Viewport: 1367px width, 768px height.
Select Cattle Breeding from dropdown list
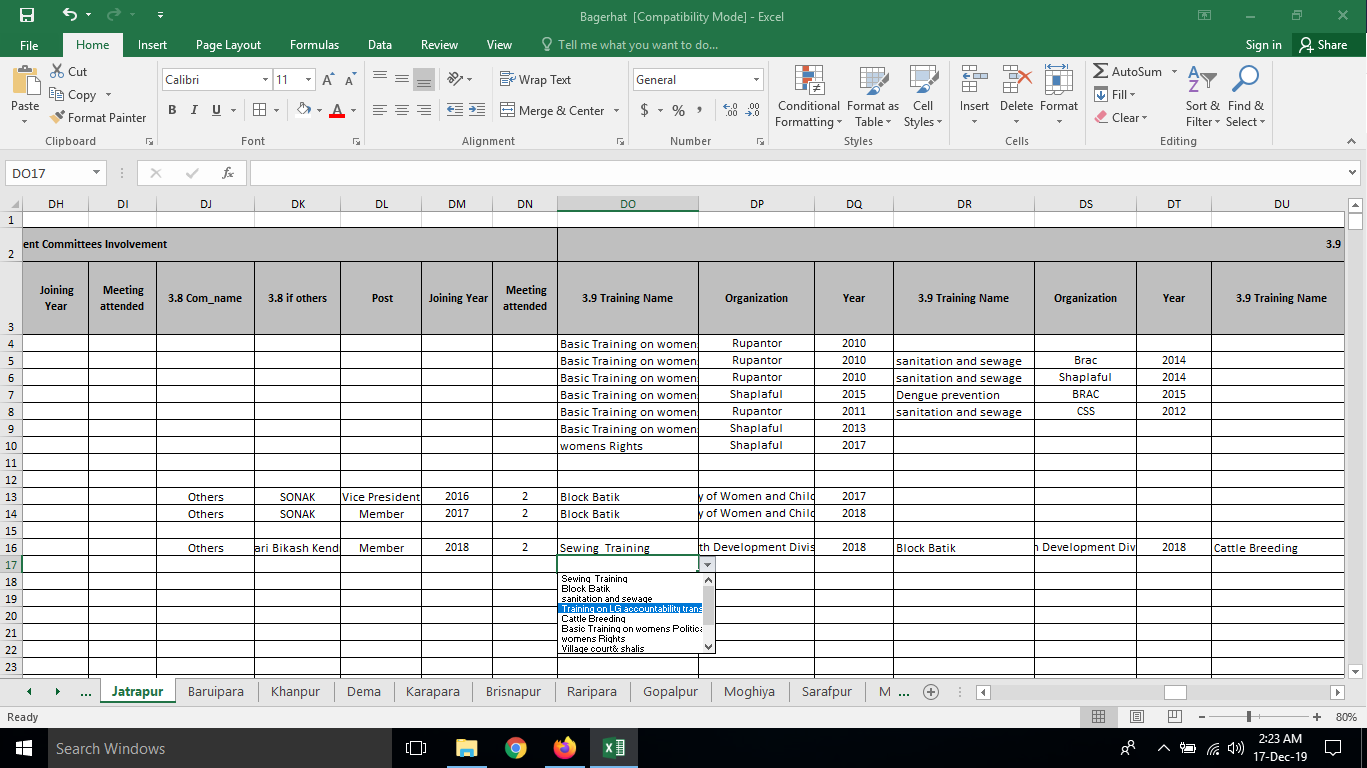click(x=593, y=619)
